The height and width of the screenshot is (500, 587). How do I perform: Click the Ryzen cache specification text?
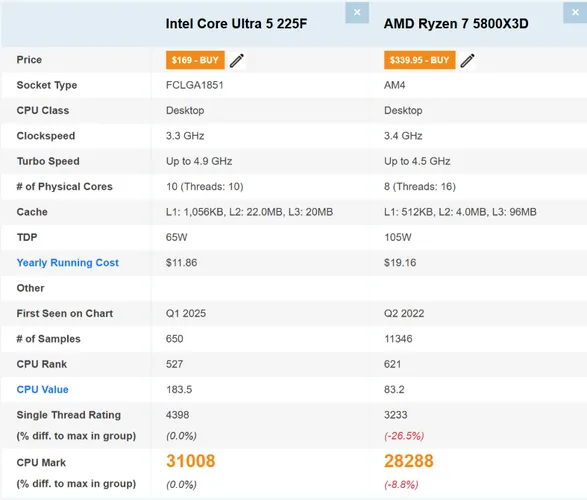(x=460, y=212)
